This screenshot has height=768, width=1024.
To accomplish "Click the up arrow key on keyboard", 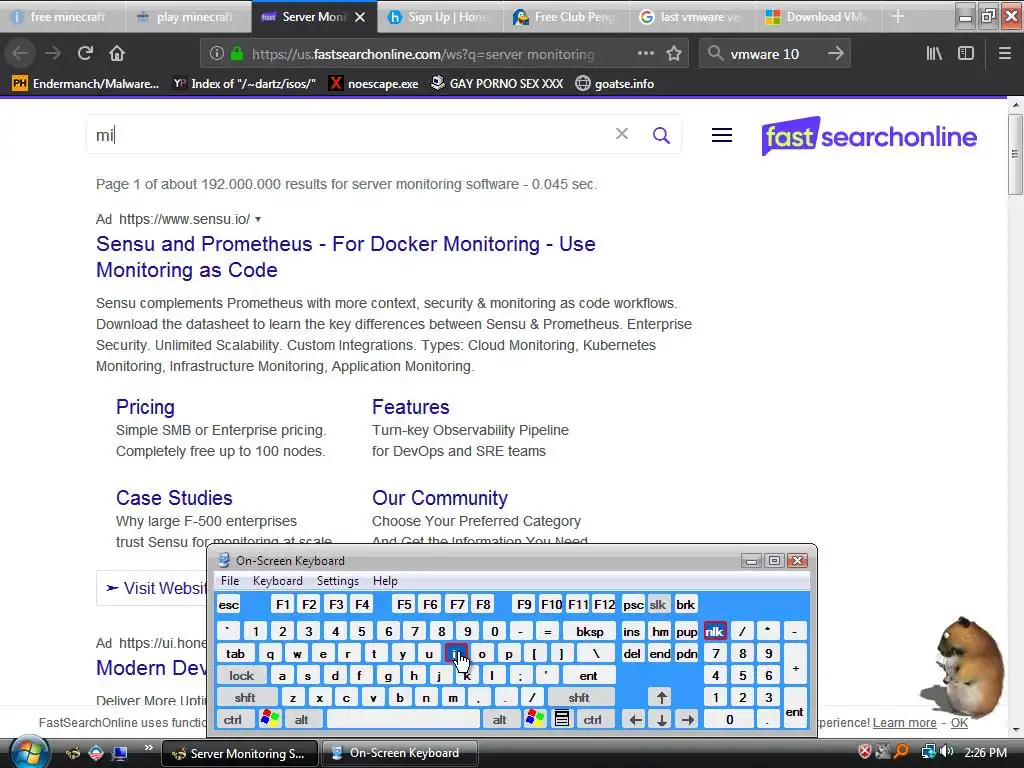I will click(662, 697).
